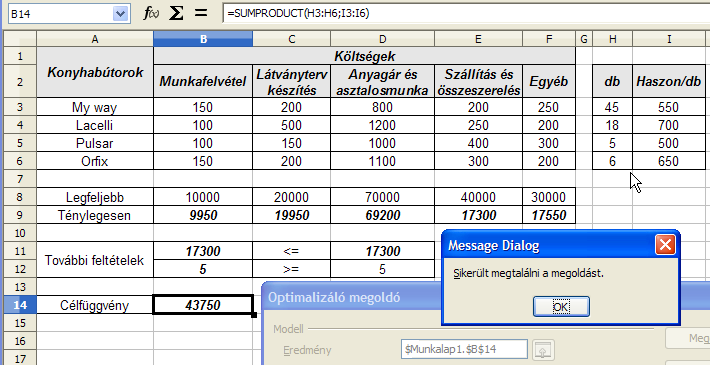Image resolution: width=710 pixels, height=365 pixels.
Task: Select column A header
Action: tap(95, 39)
